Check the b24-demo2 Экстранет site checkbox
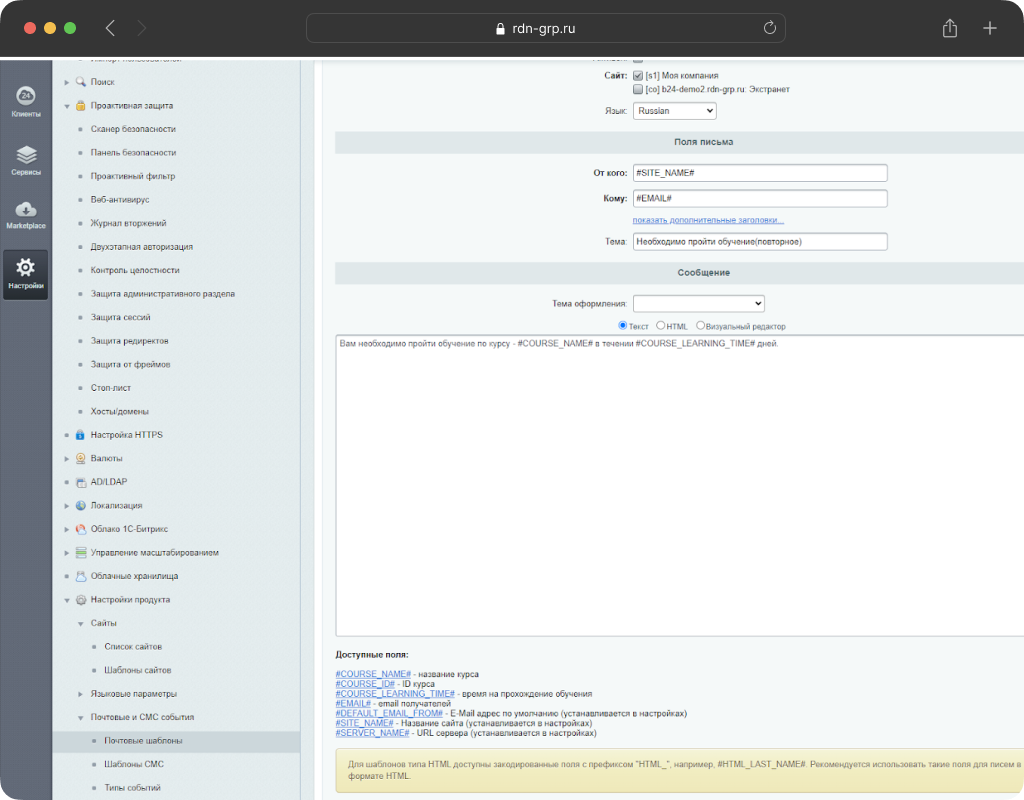Screen dimensions: 1024x800 [638, 89]
